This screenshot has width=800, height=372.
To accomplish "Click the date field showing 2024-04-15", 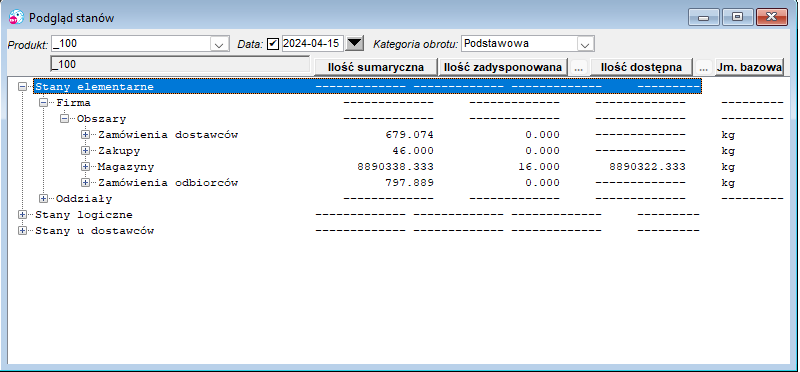I will tap(312, 43).
